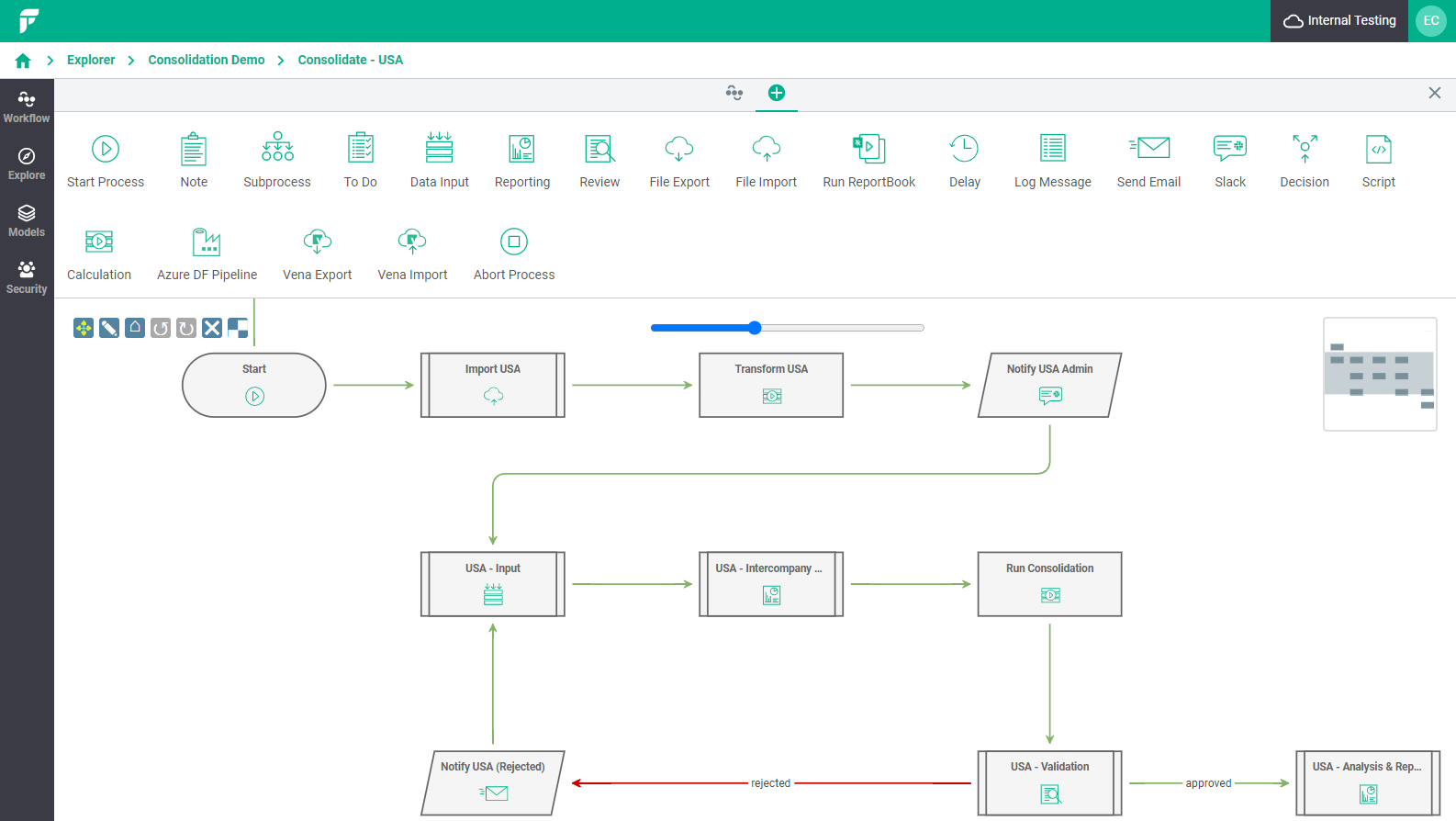The width and height of the screenshot is (1456, 821).
Task: Open the Internal Testing environment selector
Action: click(1339, 21)
